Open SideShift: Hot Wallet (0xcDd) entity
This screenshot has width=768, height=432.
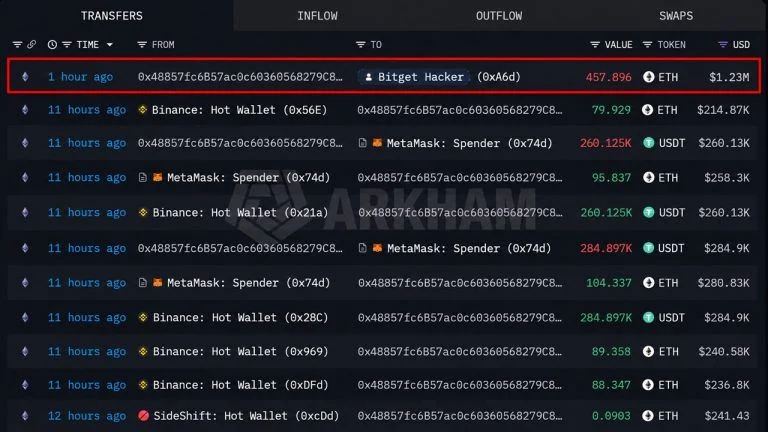pyautogui.click(x=246, y=416)
